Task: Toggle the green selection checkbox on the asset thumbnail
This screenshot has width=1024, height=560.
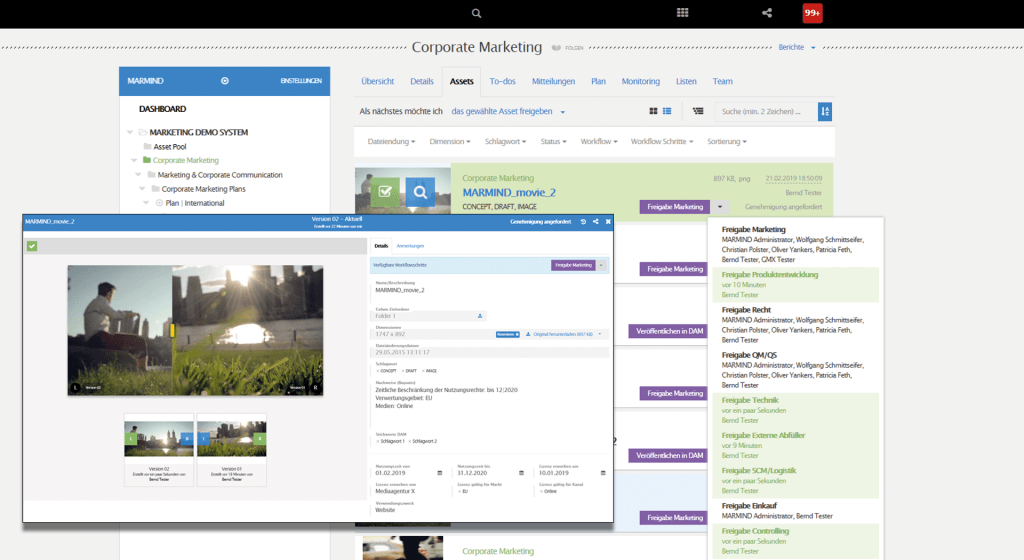Action: [385, 191]
